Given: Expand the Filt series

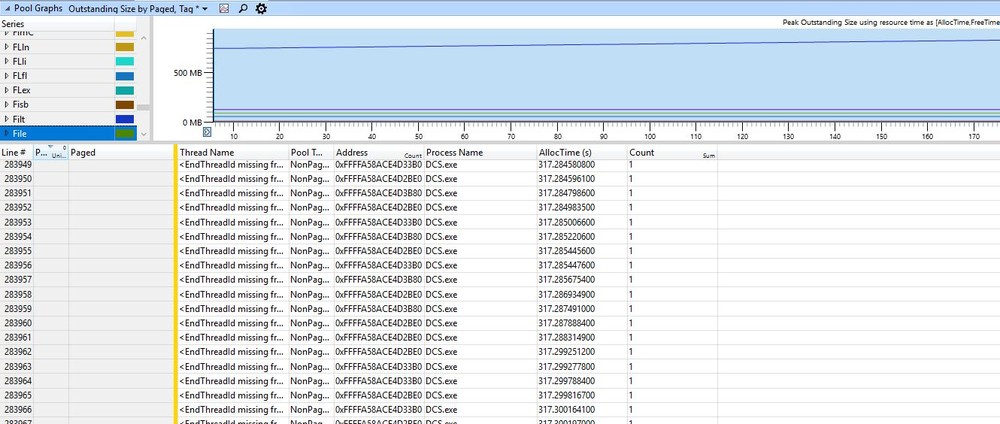Looking at the screenshot, I should 7,119.
